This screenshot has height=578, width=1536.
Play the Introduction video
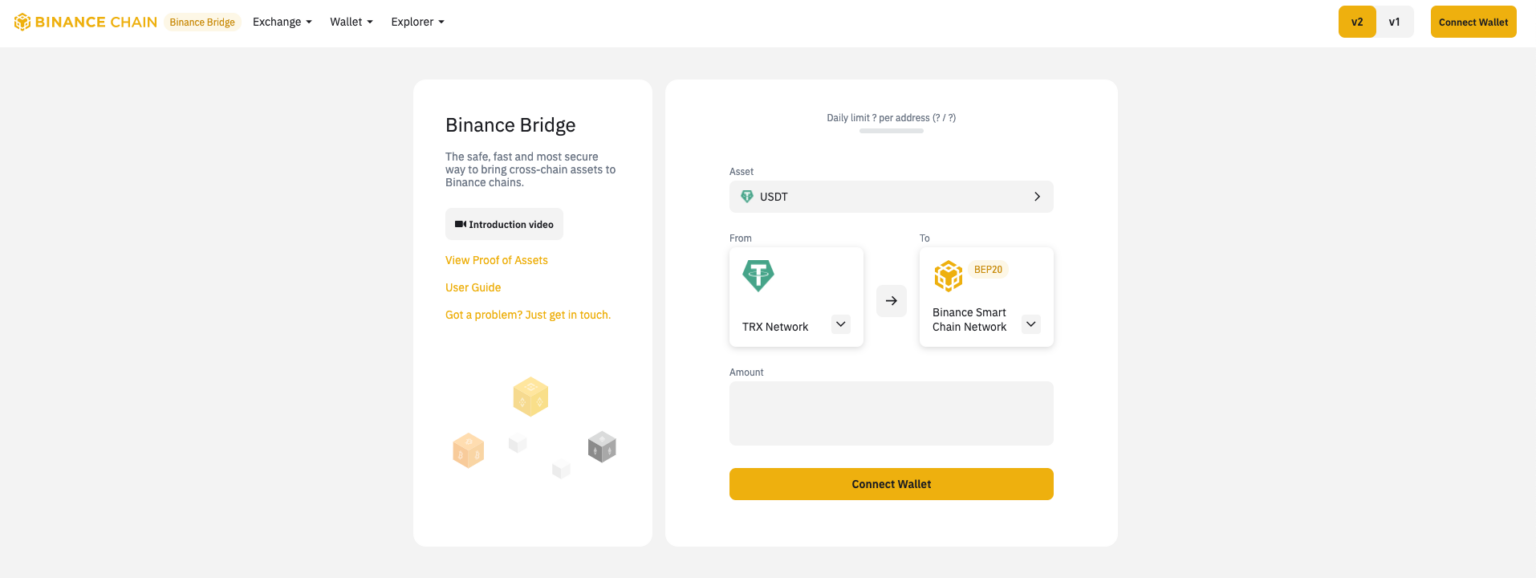(504, 224)
